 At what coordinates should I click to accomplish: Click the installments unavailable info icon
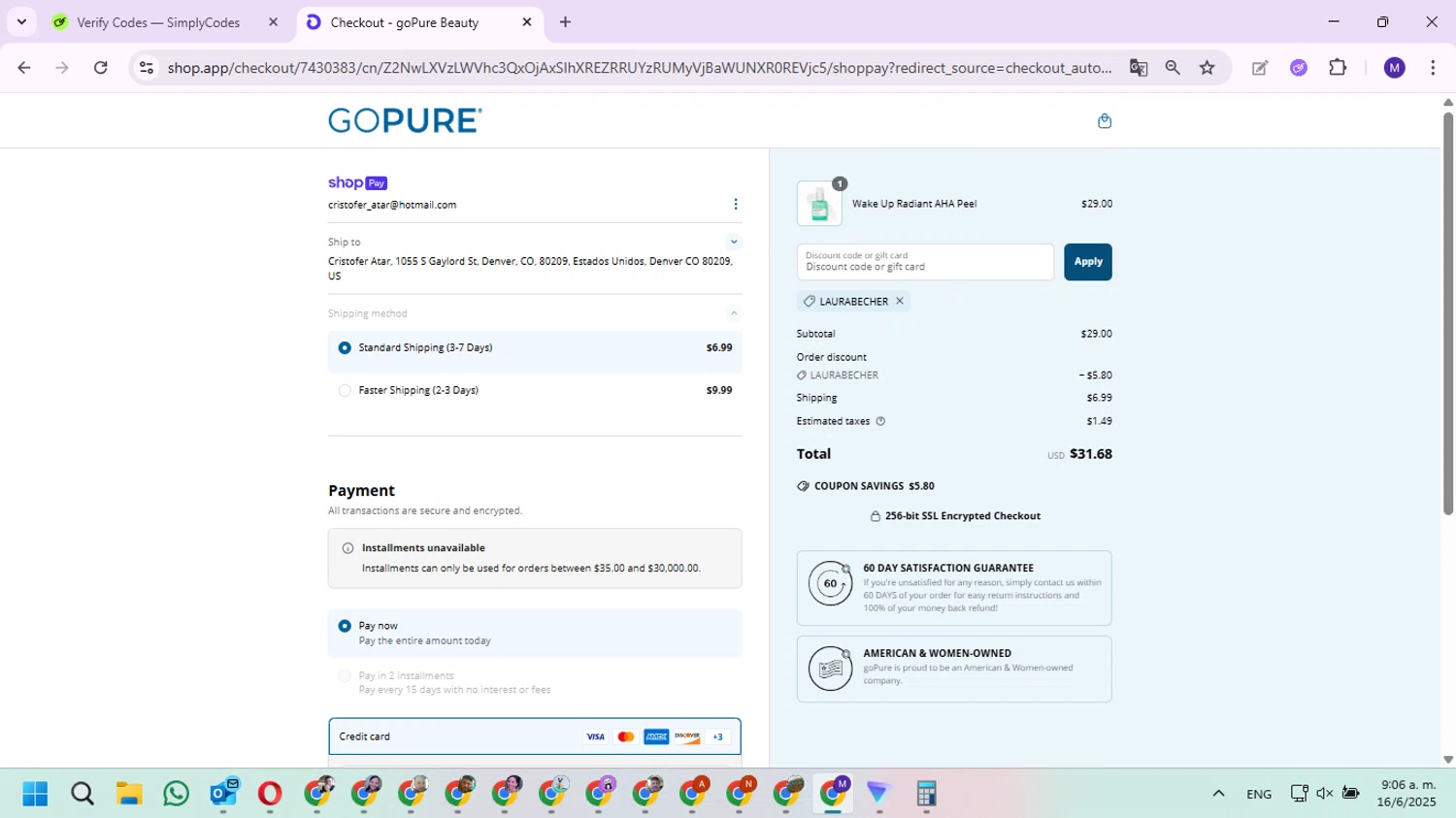click(347, 548)
